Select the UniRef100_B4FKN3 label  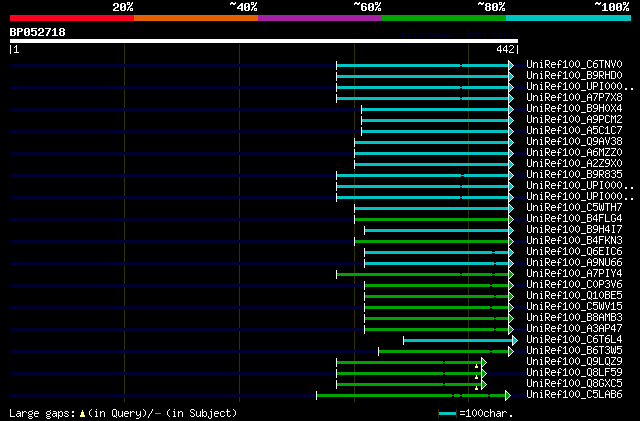[574, 241]
